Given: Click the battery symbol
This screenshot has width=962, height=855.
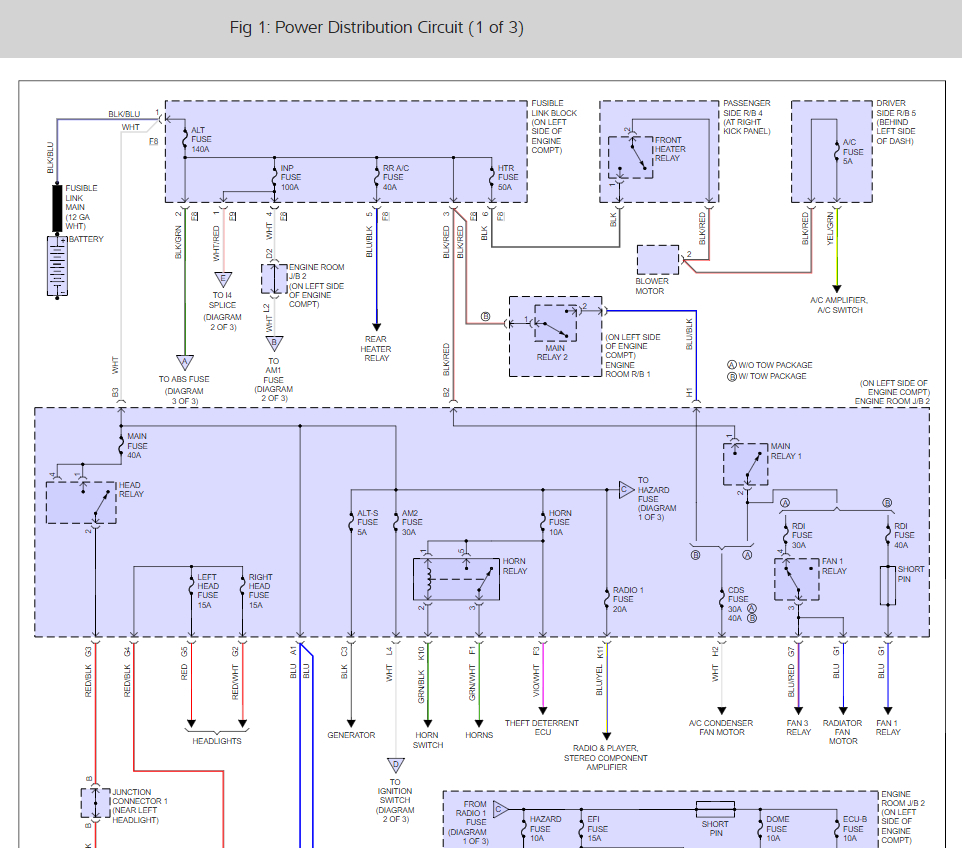Looking at the screenshot, I should (x=57, y=267).
